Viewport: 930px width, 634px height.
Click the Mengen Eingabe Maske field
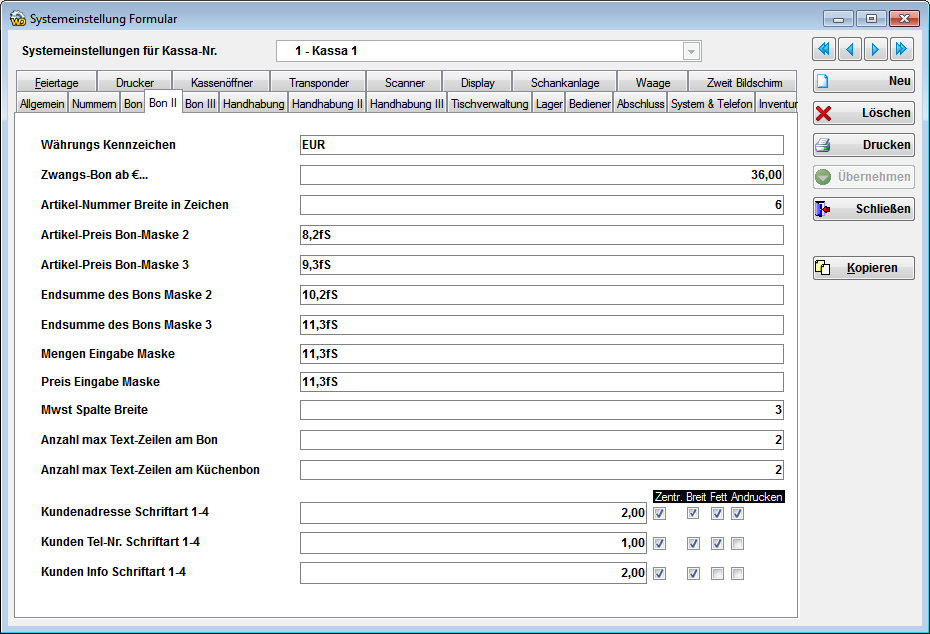click(542, 354)
